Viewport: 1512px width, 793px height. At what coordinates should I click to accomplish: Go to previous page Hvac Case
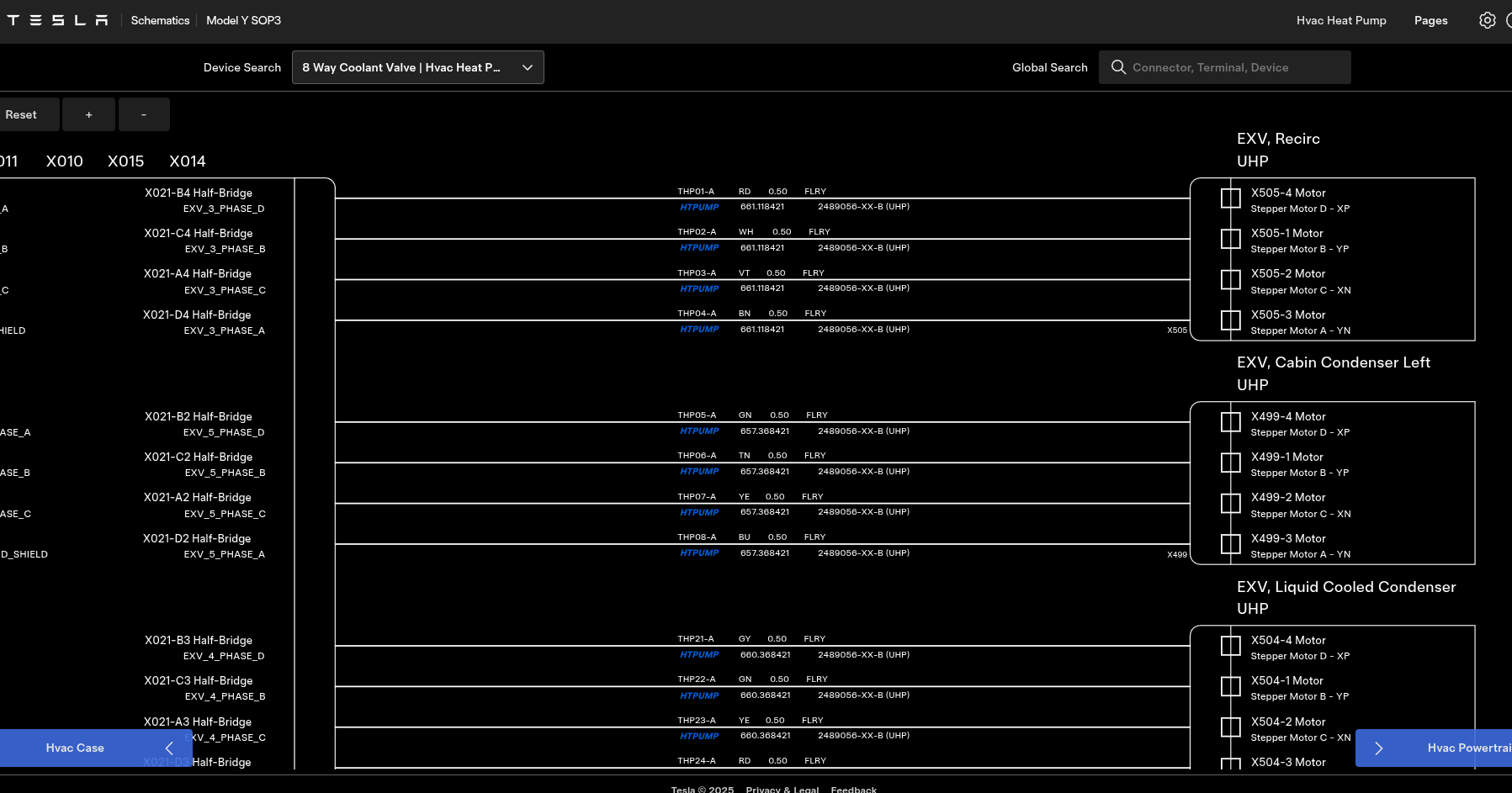click(96, 748)
